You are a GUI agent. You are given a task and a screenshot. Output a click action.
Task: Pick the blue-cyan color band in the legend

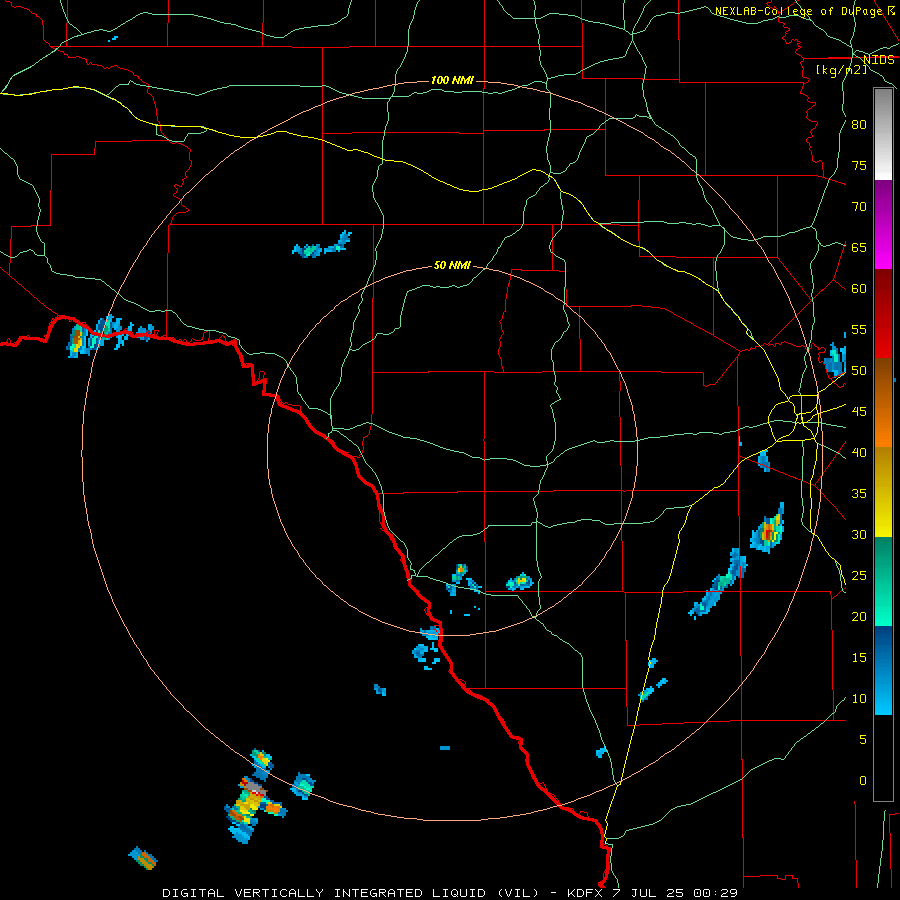coord(883,670)
